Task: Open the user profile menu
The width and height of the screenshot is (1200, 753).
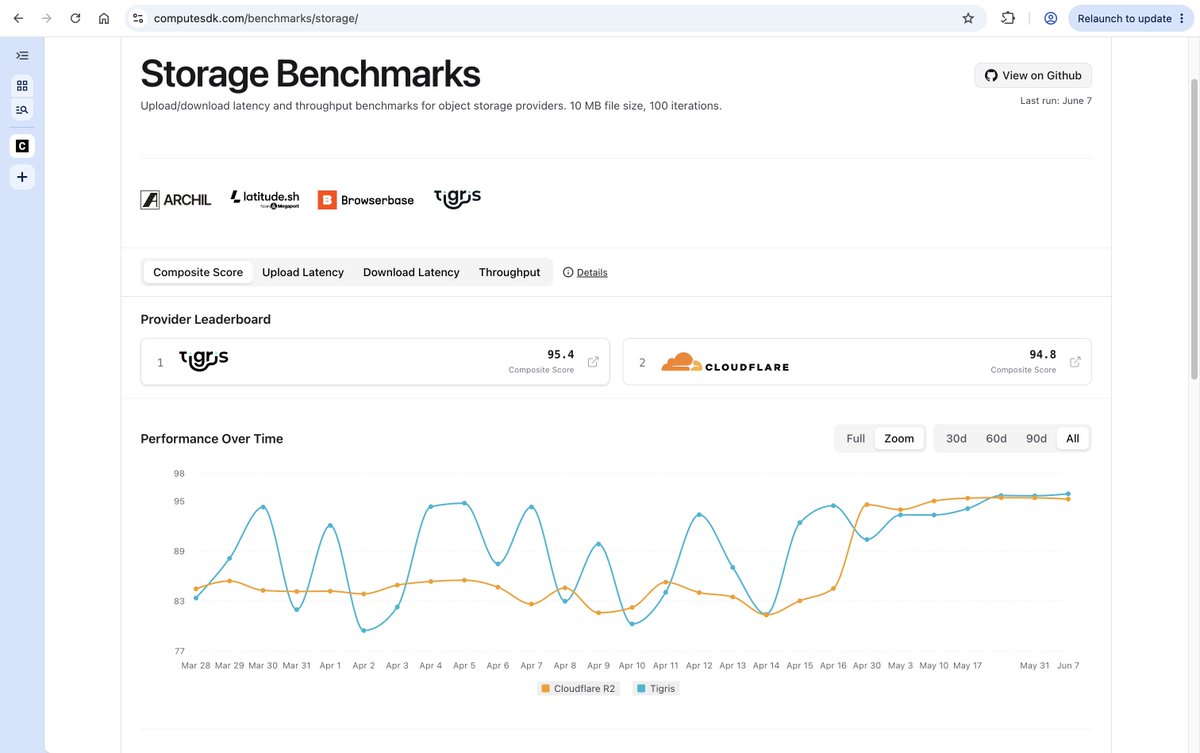Action: point(1050,18)
